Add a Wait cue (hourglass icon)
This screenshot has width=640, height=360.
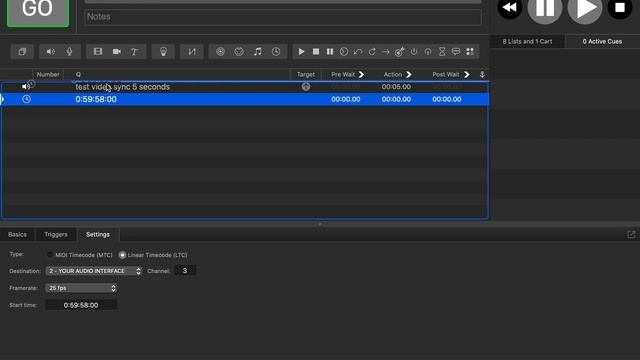442,52
